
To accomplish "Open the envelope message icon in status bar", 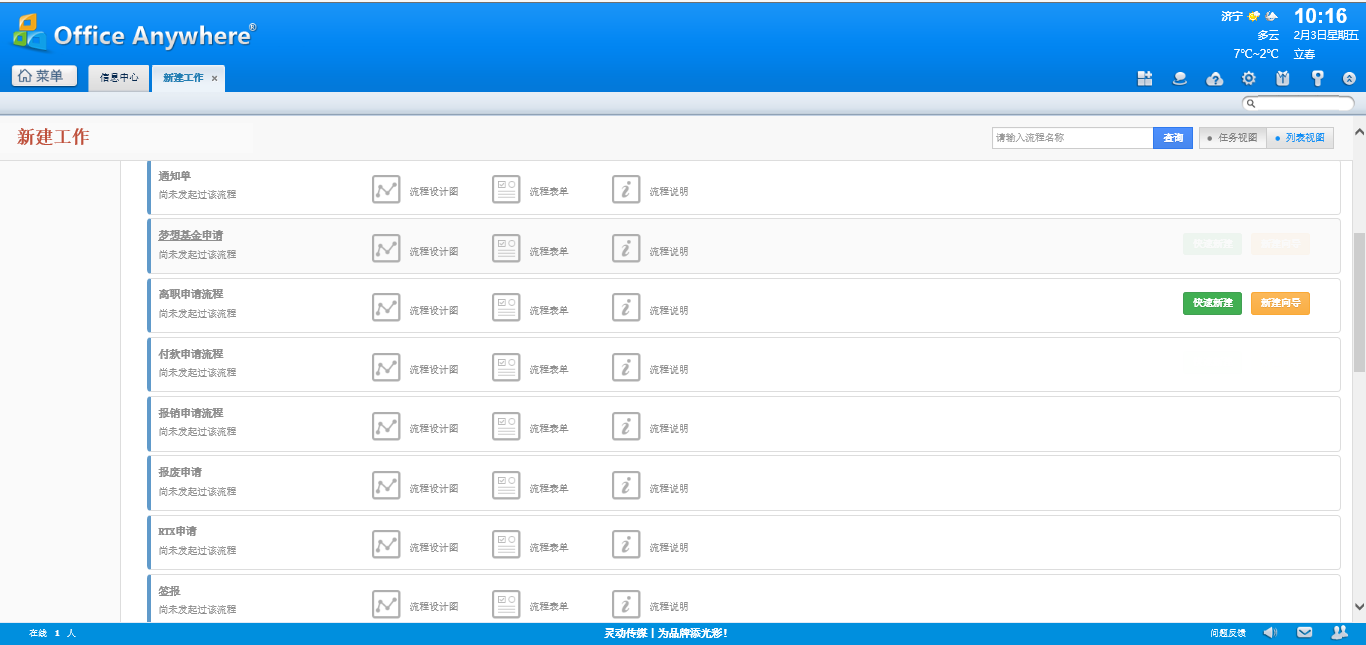I will (1305, 632).
